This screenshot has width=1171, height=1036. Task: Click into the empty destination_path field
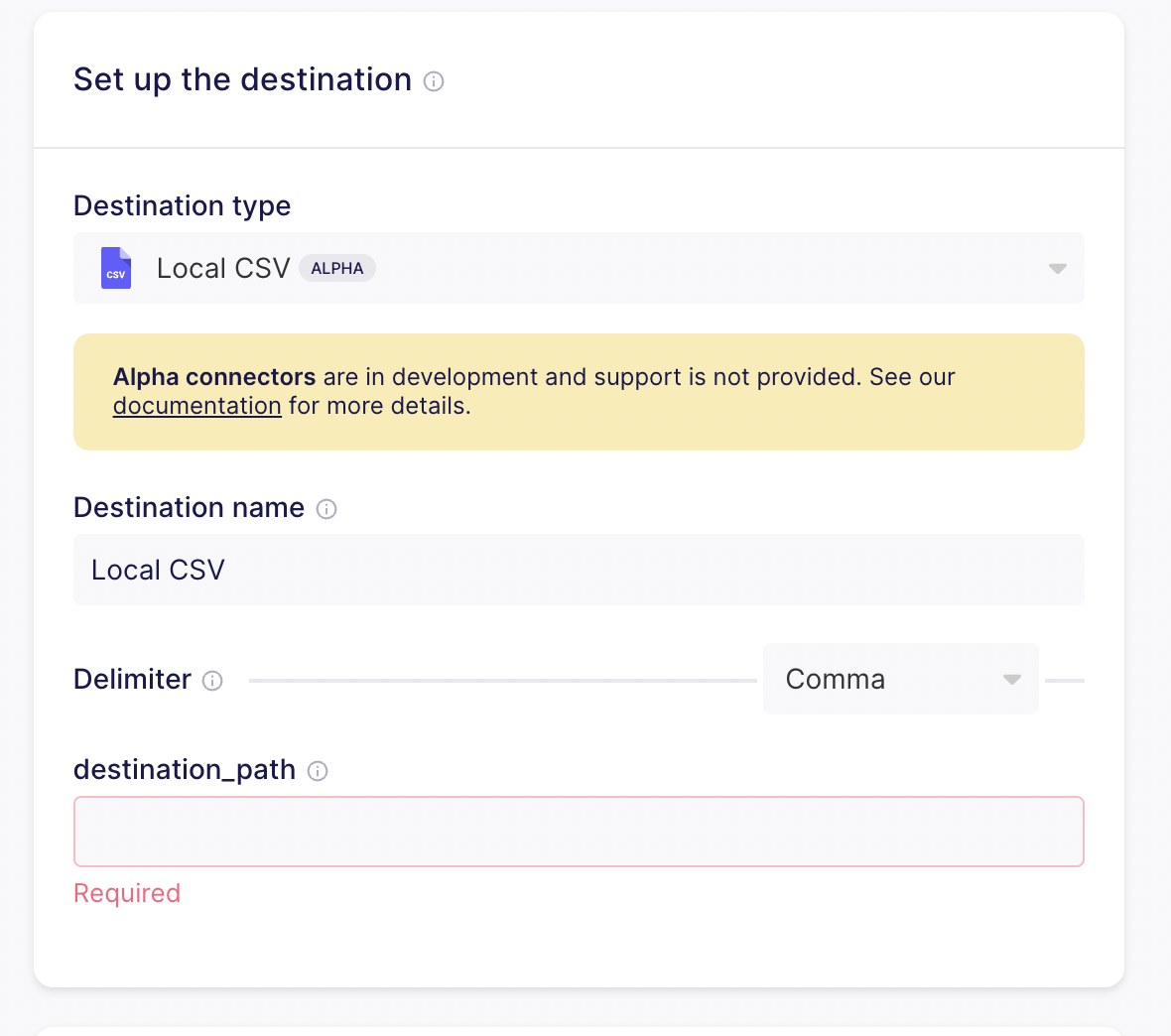[x=579, y=832]
